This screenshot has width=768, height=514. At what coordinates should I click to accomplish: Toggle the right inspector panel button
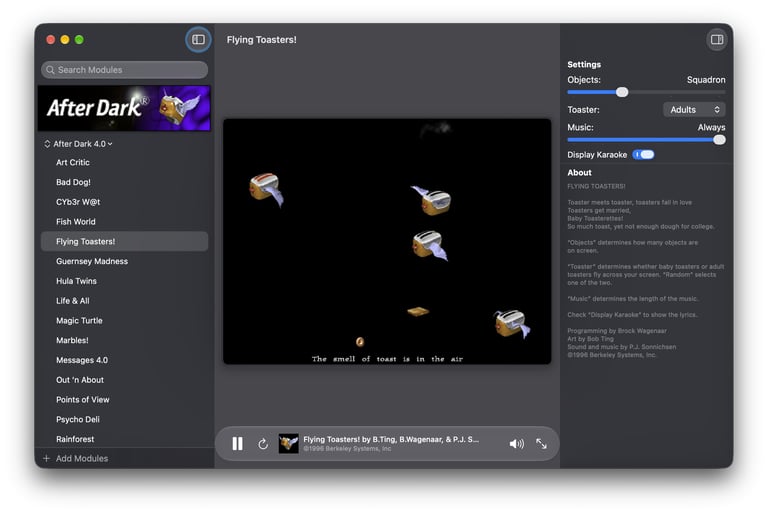click(717, 40)
